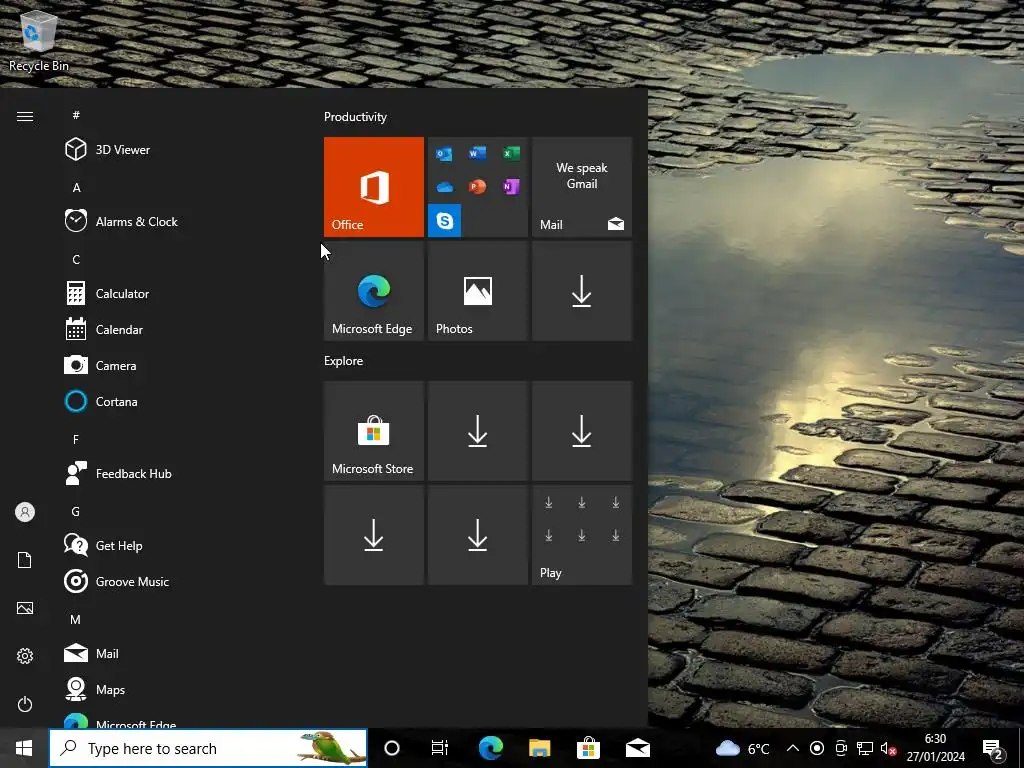Click the 'G' letter header
Viewport: 1024px width, 768px height.
76,511
